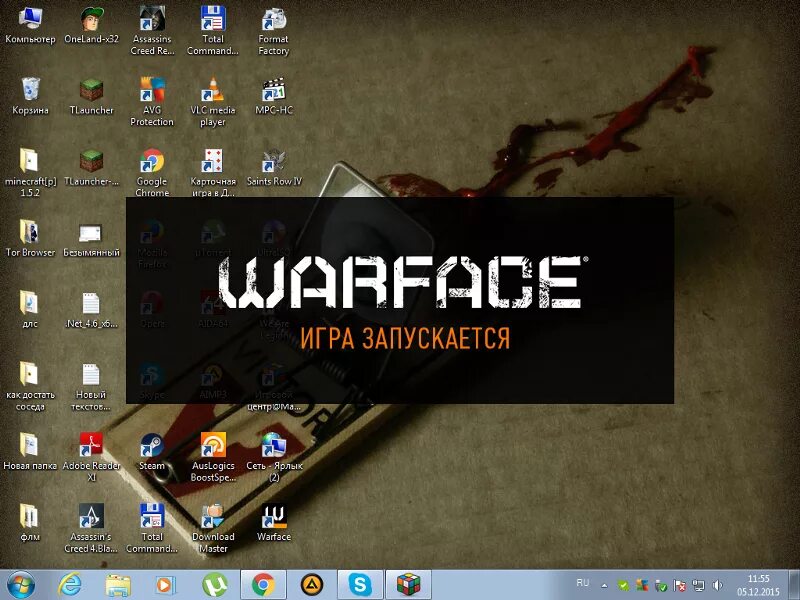The image size is (800, 600).
Task: Switch to Skype in the taskbar
Action: 360,585
